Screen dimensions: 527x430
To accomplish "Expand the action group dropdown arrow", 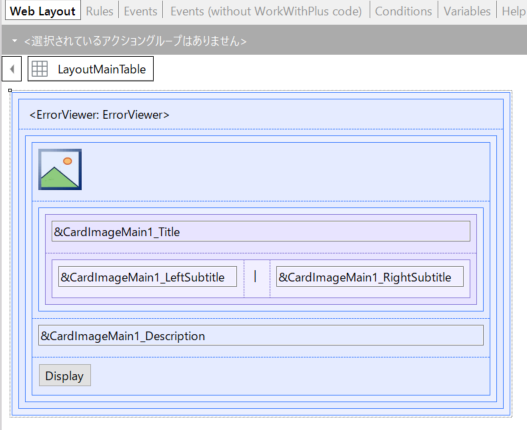I will tap(14, 41).
